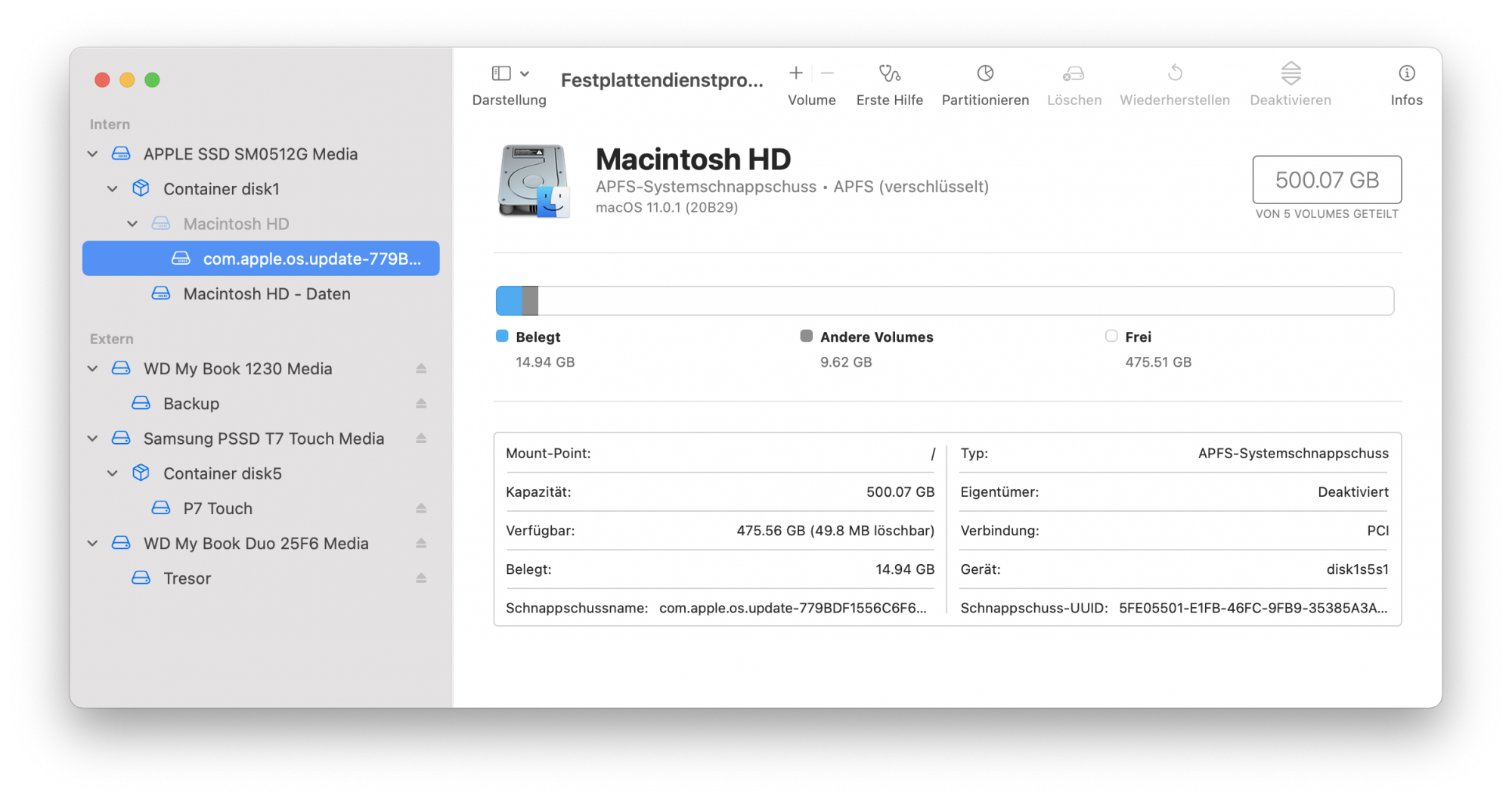This screenshot has height=800, width=1512.
Task: Click the Wiederherstellen arrow icon
Action: click(x=1175, y=73)
